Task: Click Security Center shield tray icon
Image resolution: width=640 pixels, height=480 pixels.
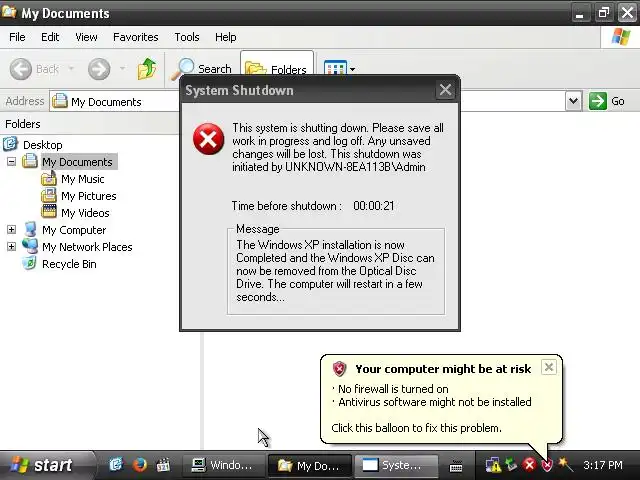Action: (547, 465)
